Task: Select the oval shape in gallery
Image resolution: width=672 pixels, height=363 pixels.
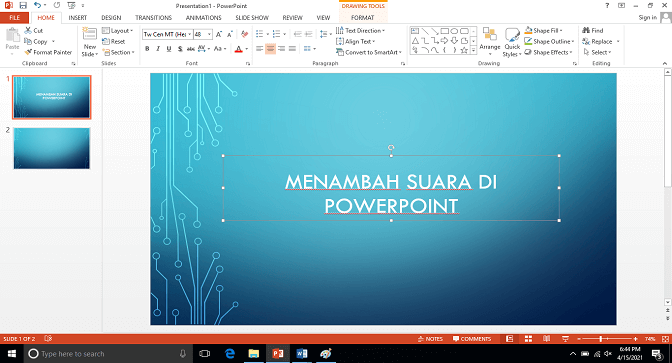Action: pyautogui.click(x=454, y=31)
